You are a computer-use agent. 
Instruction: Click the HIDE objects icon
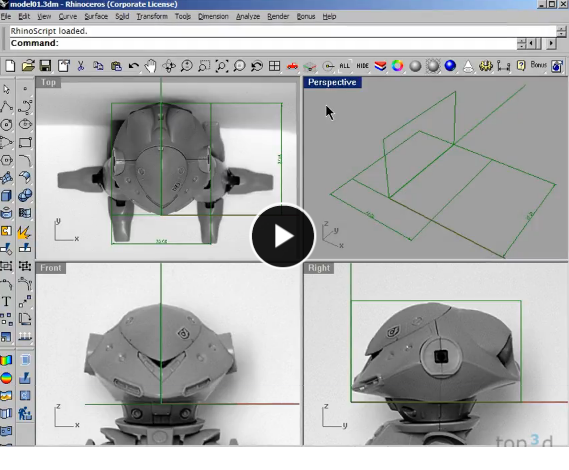(x=362, y=66)
